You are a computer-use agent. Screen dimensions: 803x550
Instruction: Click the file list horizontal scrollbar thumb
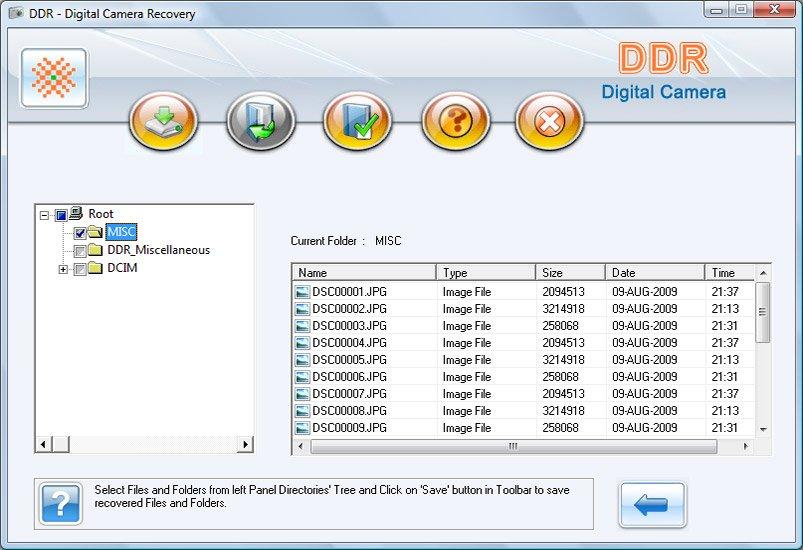point(513,446)
